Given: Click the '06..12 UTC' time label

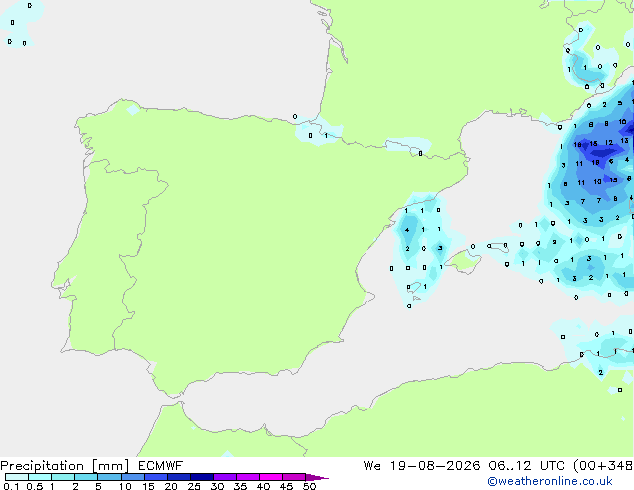Looking at the screenshot, I should tap(526, 466).
